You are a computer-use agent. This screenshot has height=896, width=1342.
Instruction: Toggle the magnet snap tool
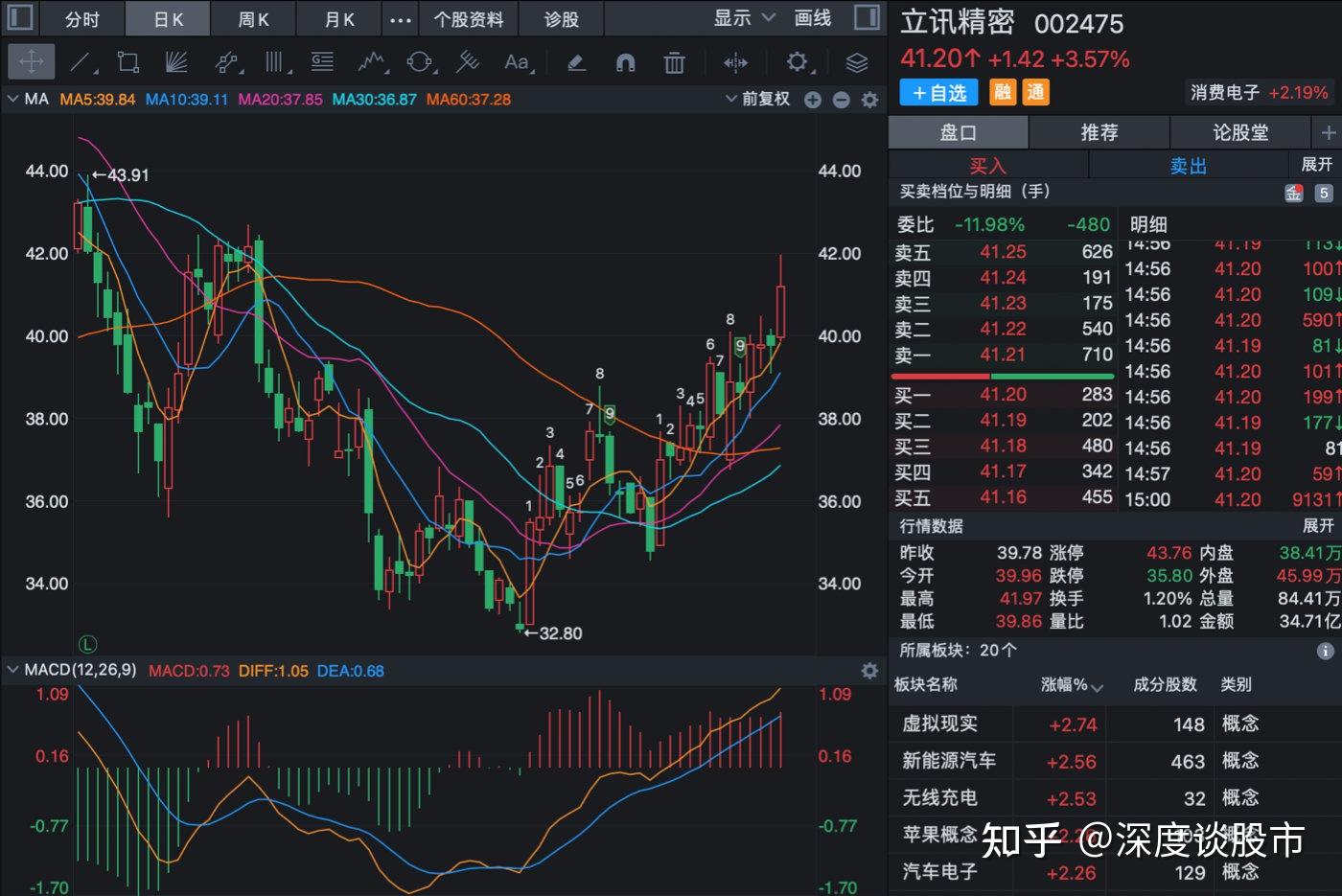[625, 63]
